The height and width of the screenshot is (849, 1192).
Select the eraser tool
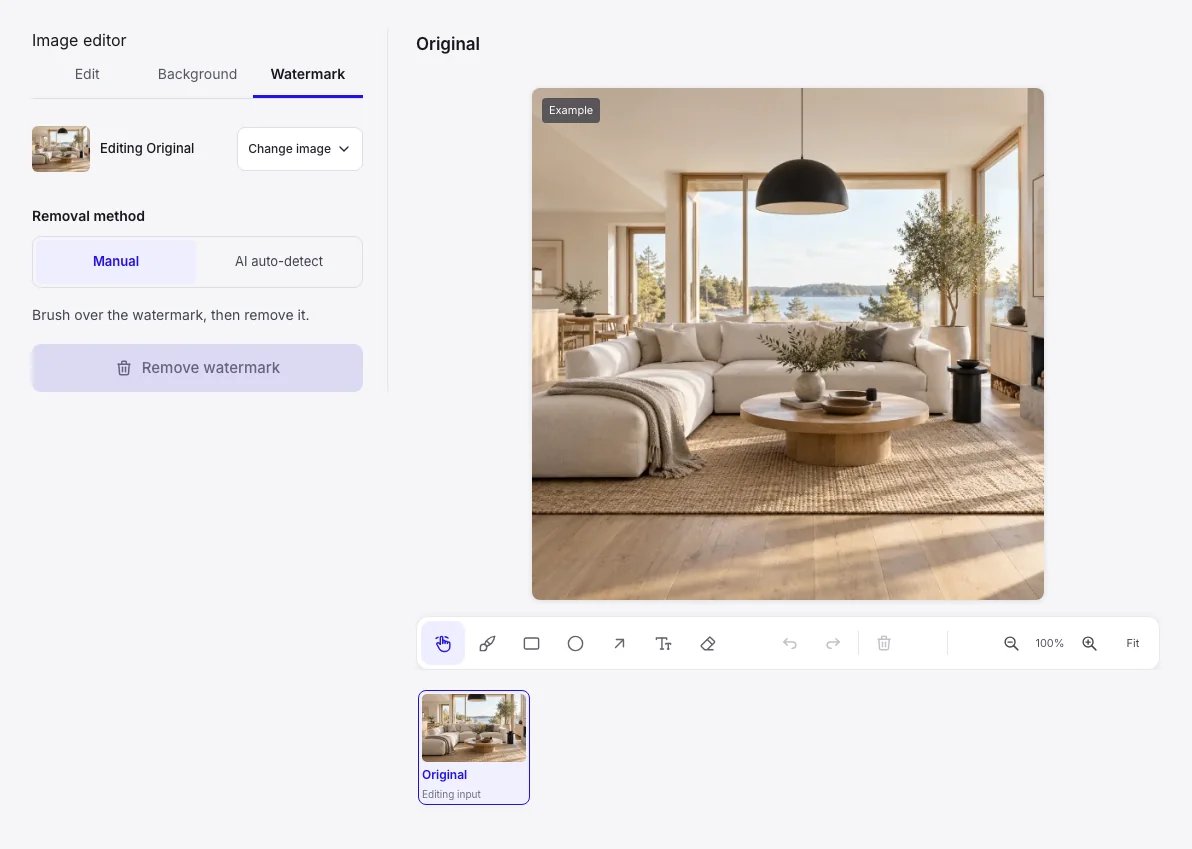708,644
